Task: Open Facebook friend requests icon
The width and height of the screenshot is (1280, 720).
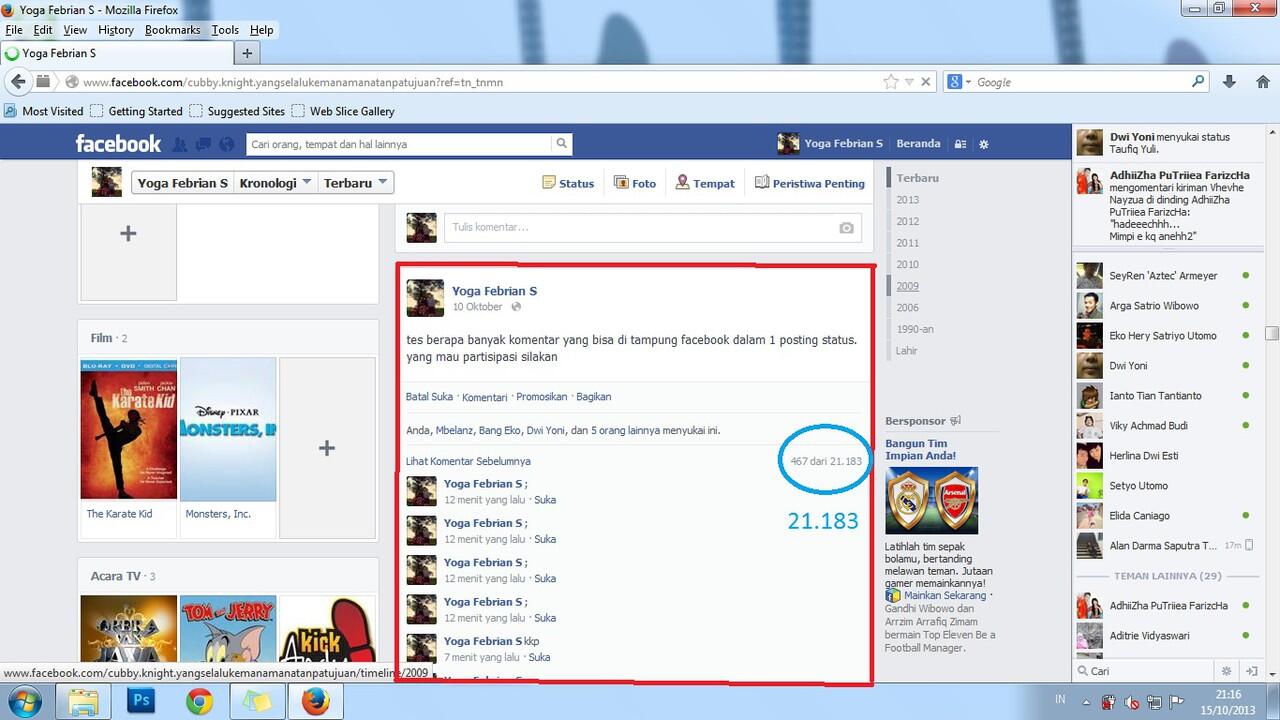Action: click(x=180, y=144)
